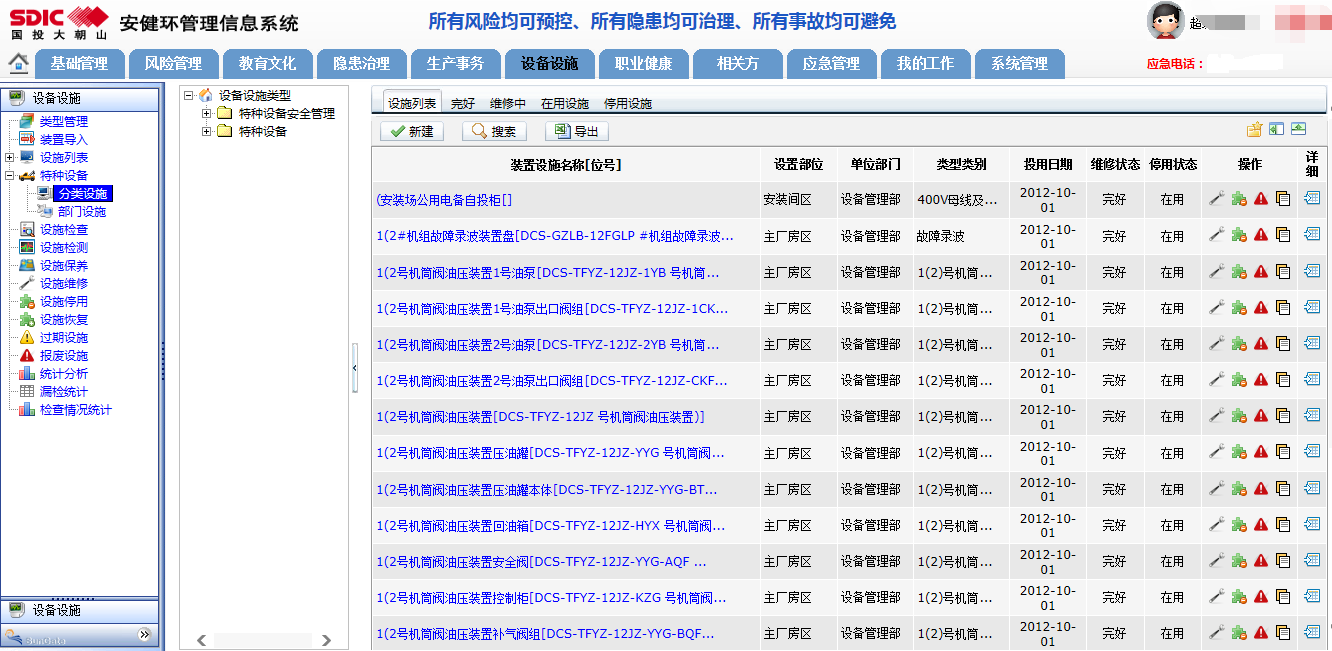Click copy icon in the 安装间区 row

1283,199
